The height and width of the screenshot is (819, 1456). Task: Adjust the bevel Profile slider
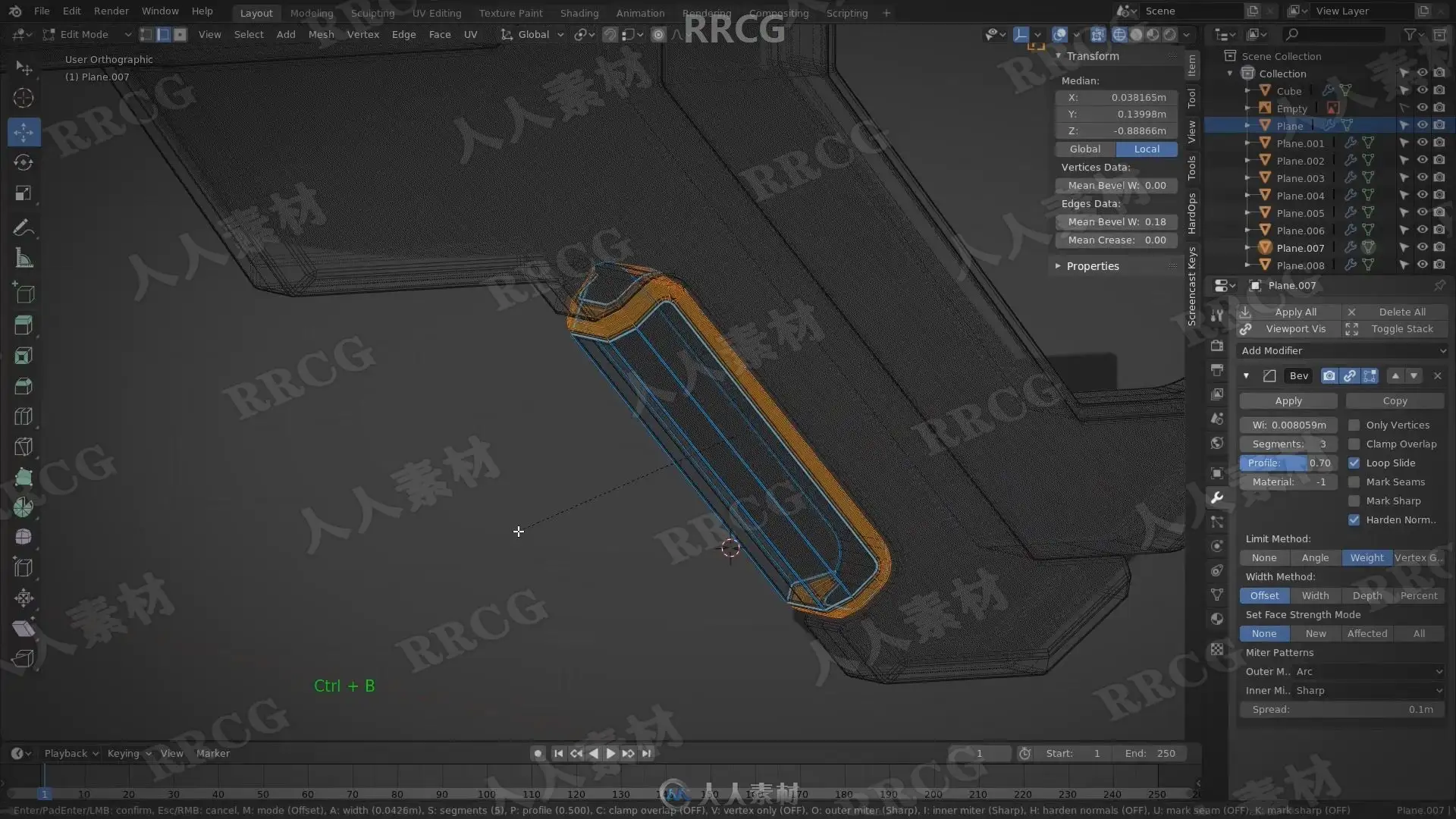1288,463
